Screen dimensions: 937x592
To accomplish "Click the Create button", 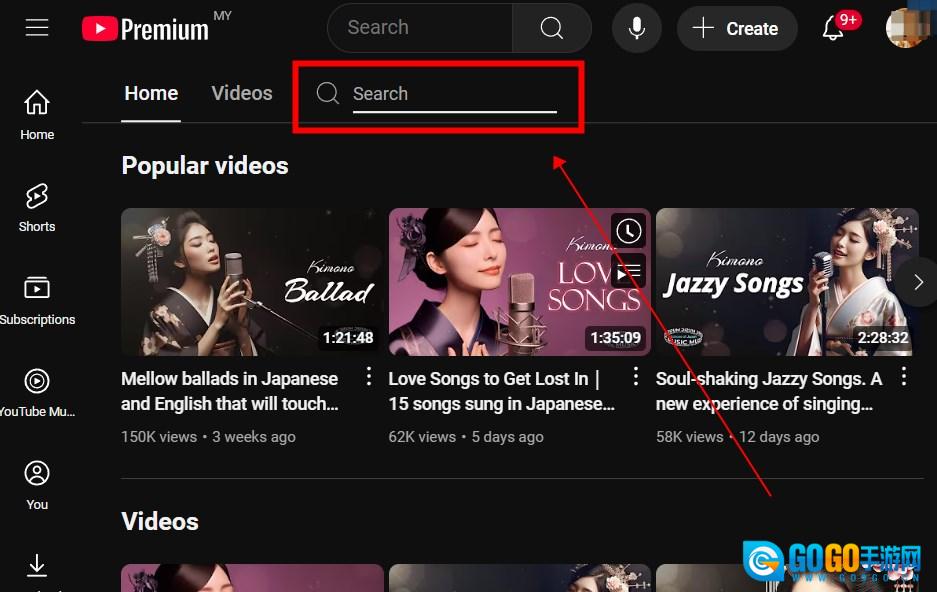I will pyautogui.click(x=737, y=28).
